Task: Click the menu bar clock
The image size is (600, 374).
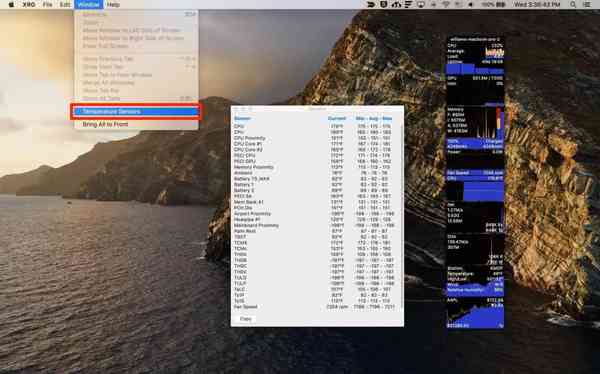Action: tap(537, 5)
